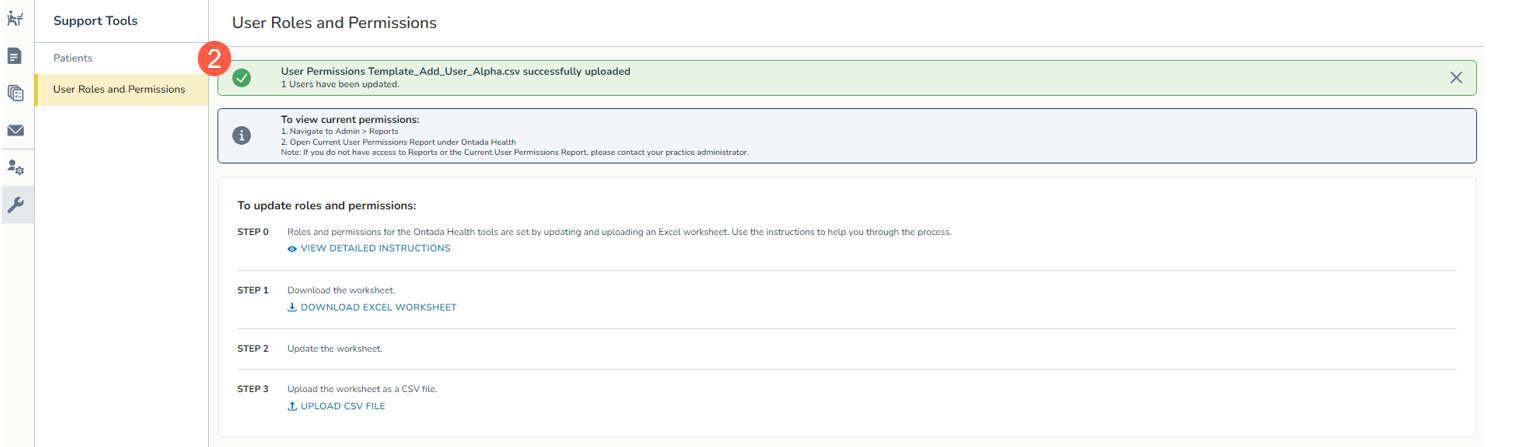
Task: Open the envelope messages icon
Action: [16, 130]
